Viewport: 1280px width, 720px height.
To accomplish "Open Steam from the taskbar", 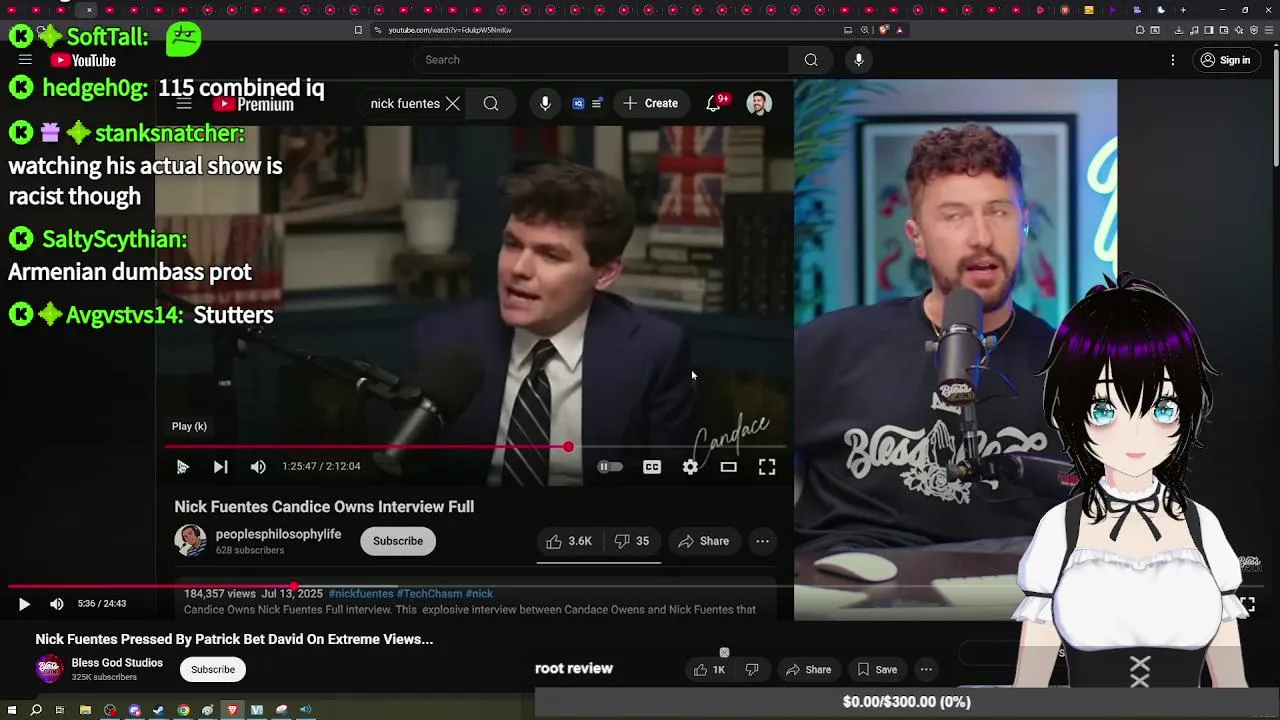I will point(158,710).
